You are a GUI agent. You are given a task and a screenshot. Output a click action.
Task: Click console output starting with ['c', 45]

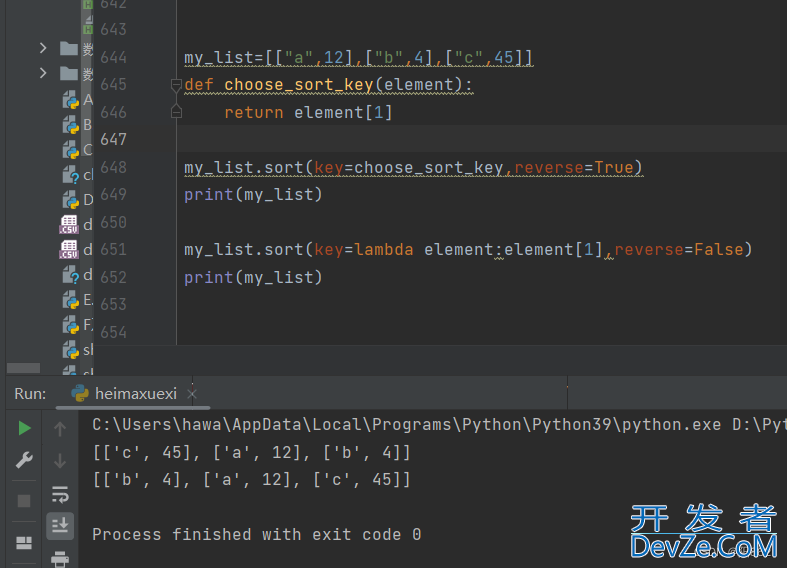(252, 453)
